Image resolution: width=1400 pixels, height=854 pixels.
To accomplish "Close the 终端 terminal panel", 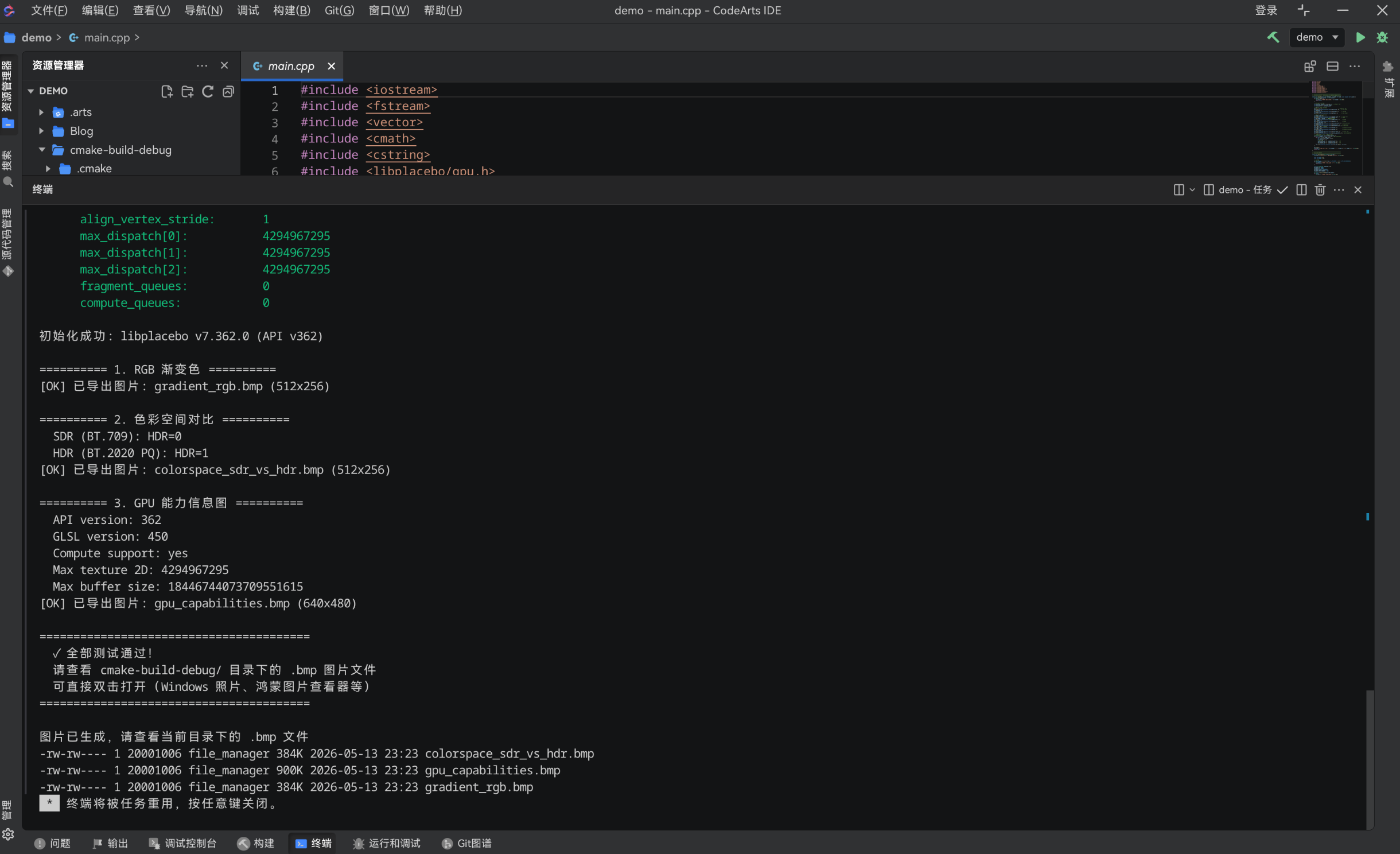I will [1358, 190].
